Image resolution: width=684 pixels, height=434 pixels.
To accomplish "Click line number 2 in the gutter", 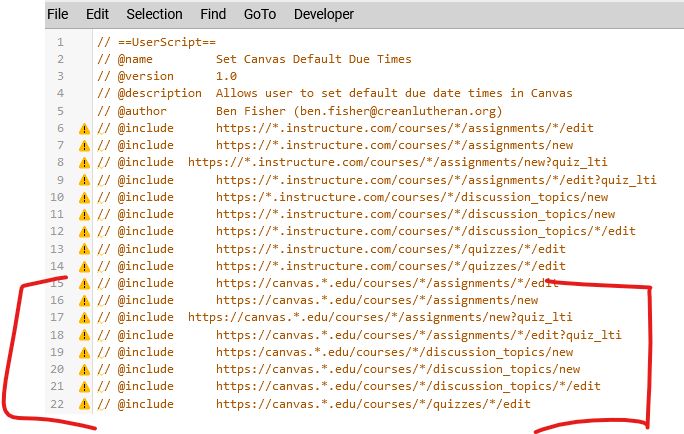I will coord(60,59).
